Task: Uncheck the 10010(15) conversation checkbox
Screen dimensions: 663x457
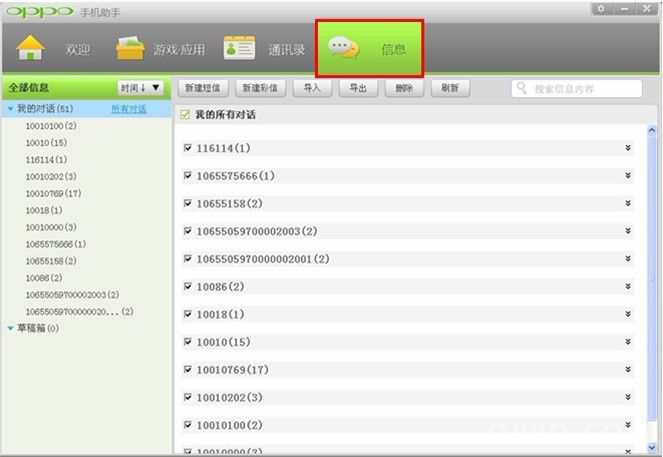Action: pyautogui.click(x=188, y=342)
